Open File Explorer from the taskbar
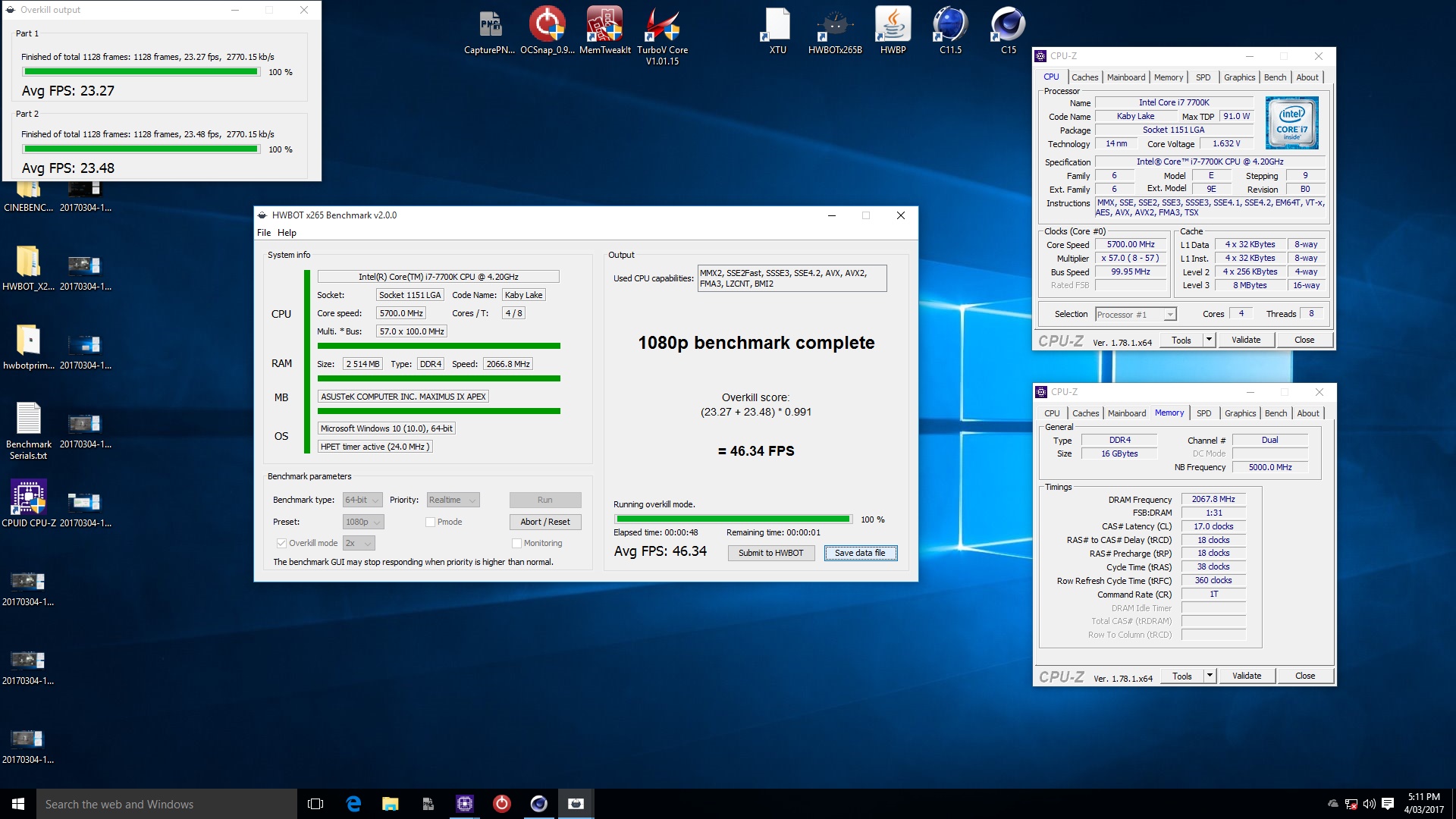Image resolution: width=1456 pixels, height=819 pixels. [390, 804]
